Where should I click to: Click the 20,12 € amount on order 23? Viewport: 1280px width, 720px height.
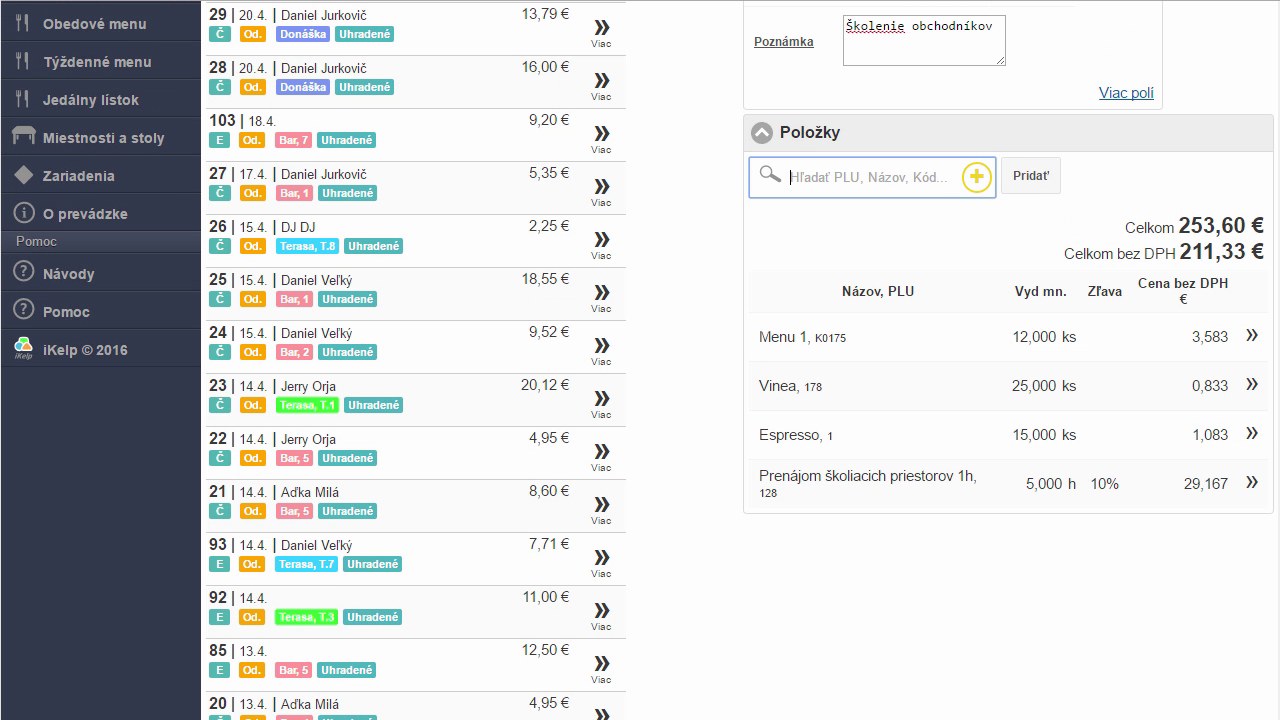(545, 385)
